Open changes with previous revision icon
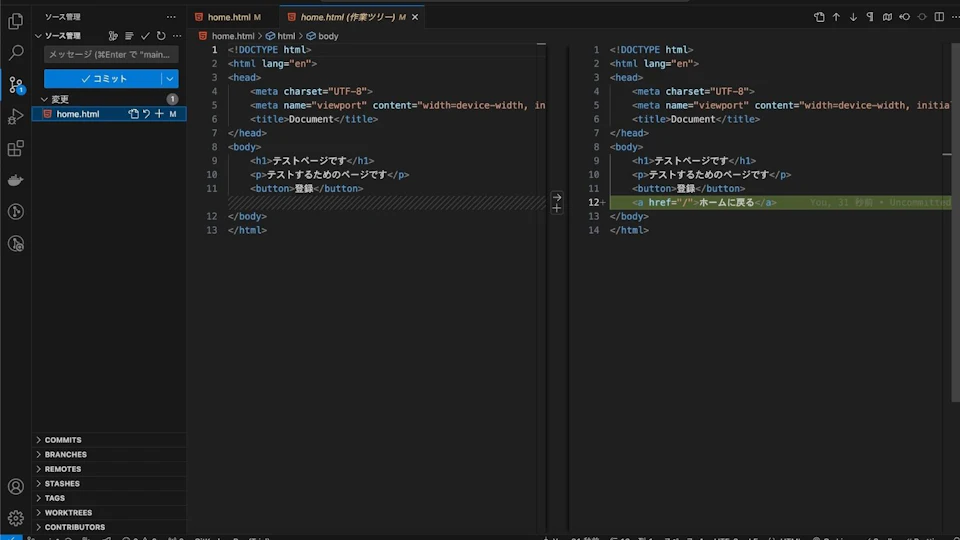Viewport: 960px width, 540px height. [904, 17]
